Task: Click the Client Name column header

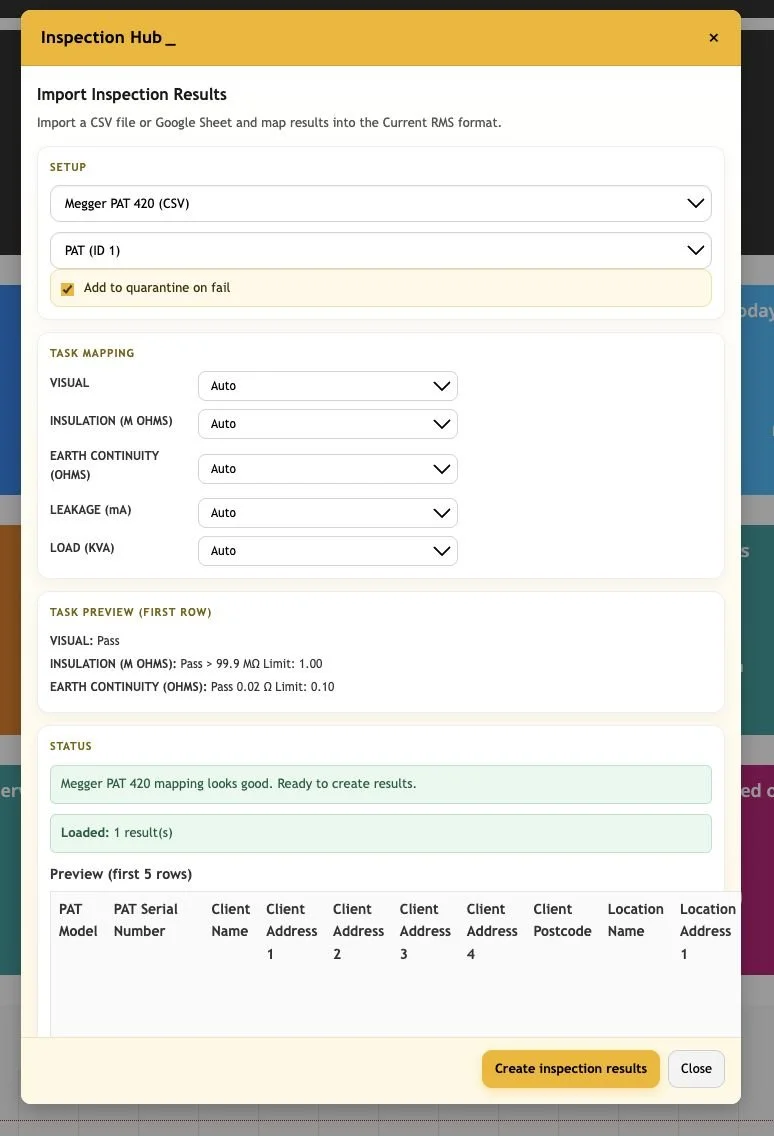Action: (x=230, y=920)
